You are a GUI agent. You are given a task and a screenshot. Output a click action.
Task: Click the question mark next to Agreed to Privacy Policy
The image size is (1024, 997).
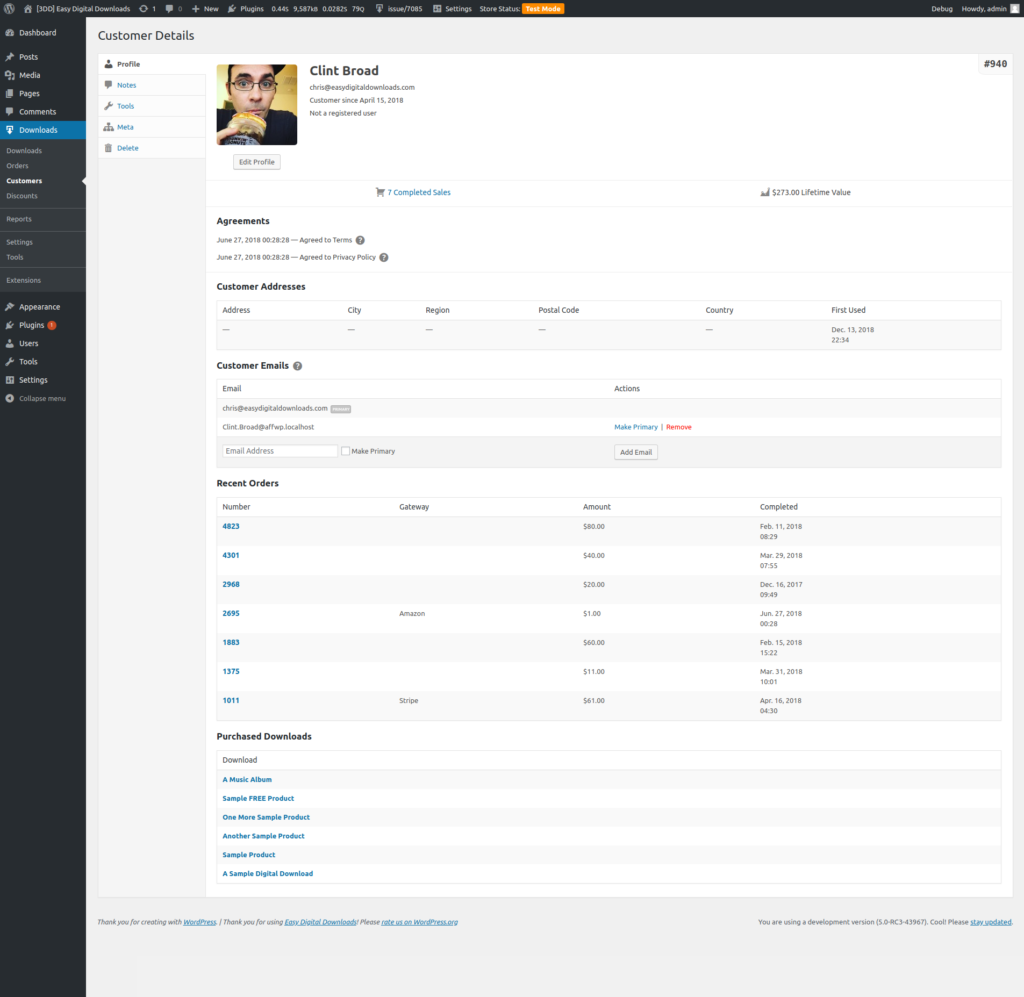(385, 258)
